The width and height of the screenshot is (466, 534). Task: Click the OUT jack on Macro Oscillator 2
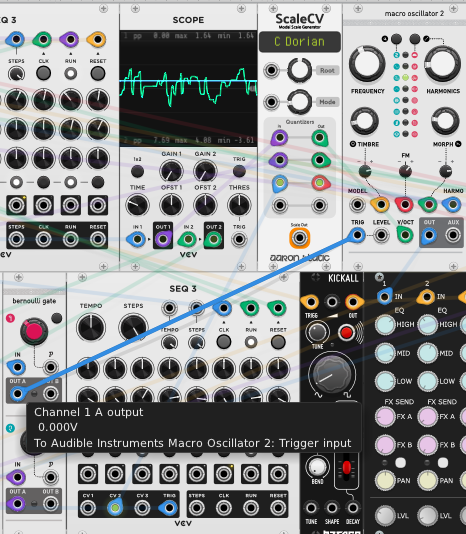pyautogui.click(x=429, y=235)
